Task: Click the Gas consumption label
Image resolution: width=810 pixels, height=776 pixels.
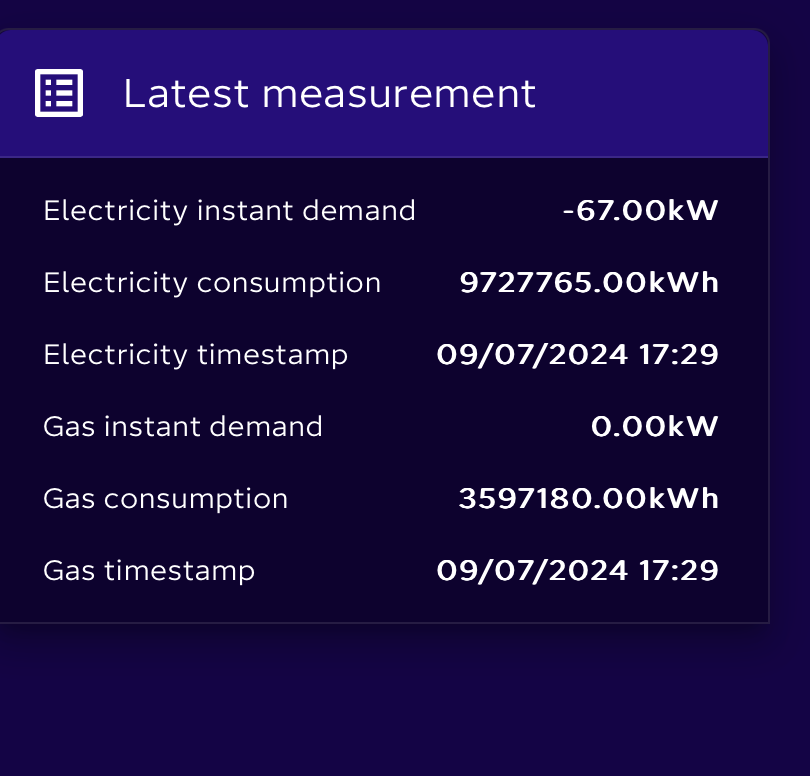Action: pyautogui.click(x=166, y=499)
